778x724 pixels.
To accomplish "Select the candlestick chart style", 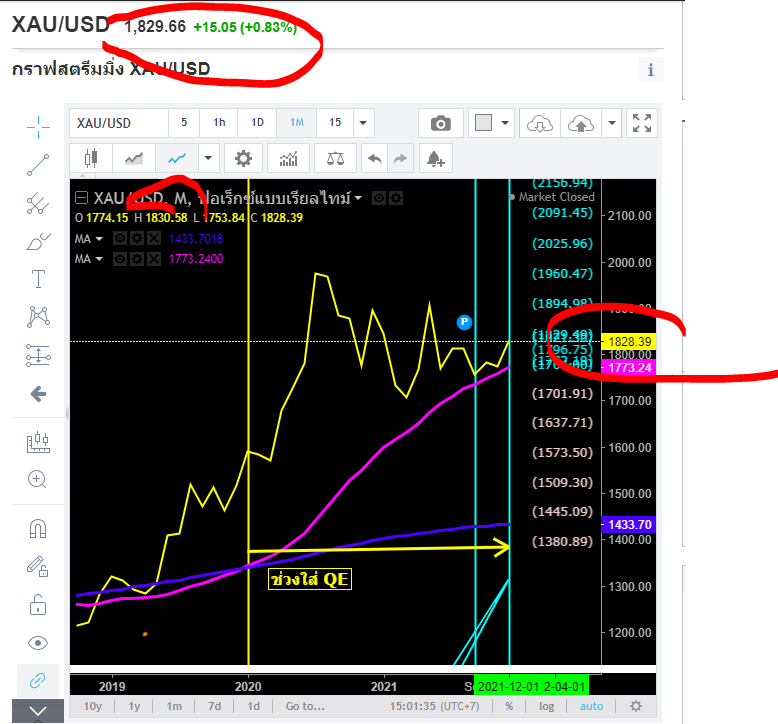I will [91, 158].
